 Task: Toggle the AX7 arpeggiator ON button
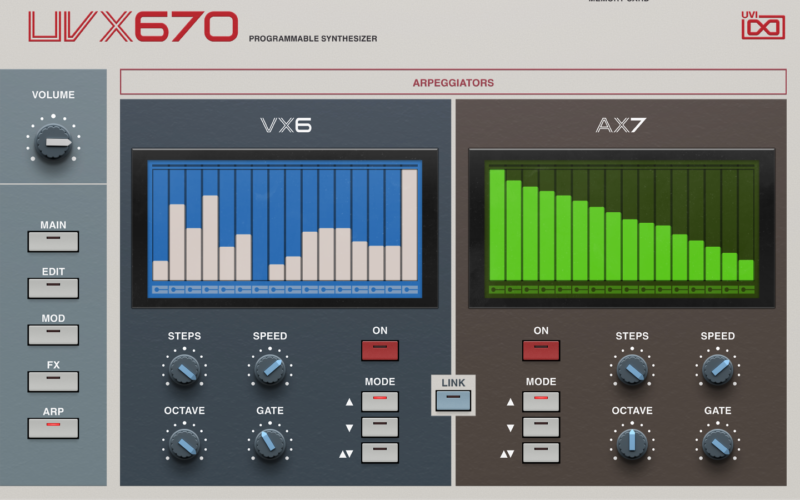pyautogui.click(x=541, y=351)
